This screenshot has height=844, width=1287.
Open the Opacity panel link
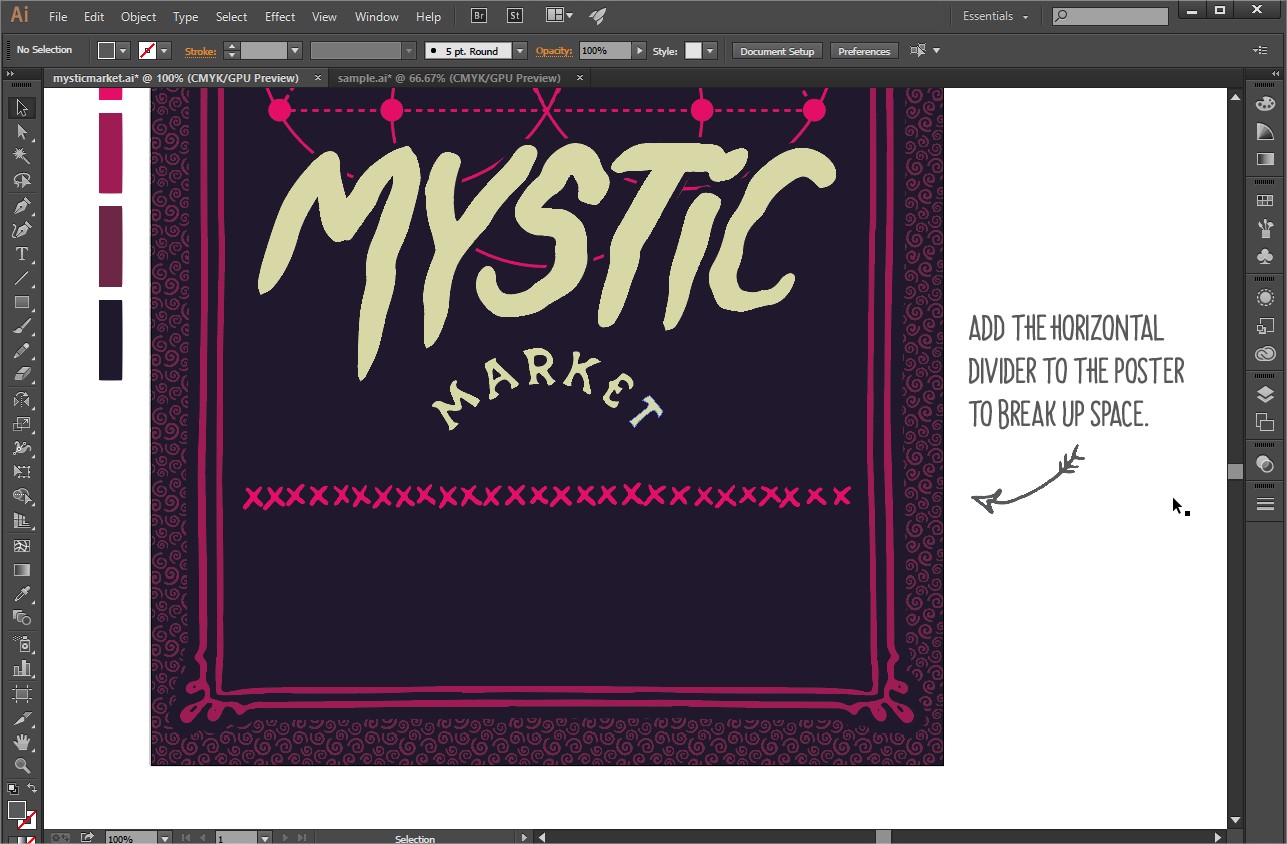point(554,51)
